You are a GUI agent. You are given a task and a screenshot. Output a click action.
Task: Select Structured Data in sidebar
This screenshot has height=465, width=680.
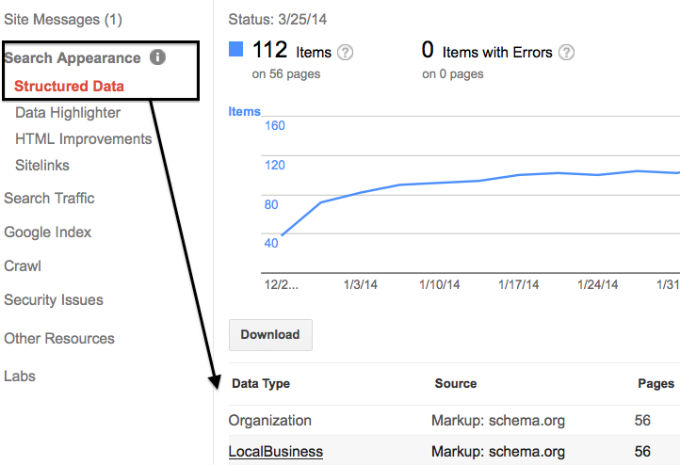tap(69, 86)
